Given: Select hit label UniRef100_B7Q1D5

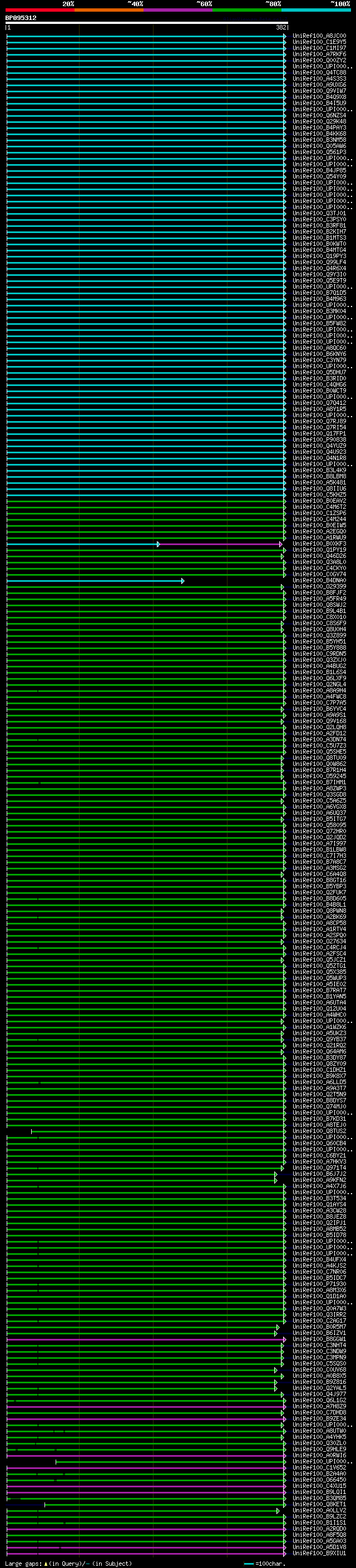Looking at the screenshot, I should 319,293.
